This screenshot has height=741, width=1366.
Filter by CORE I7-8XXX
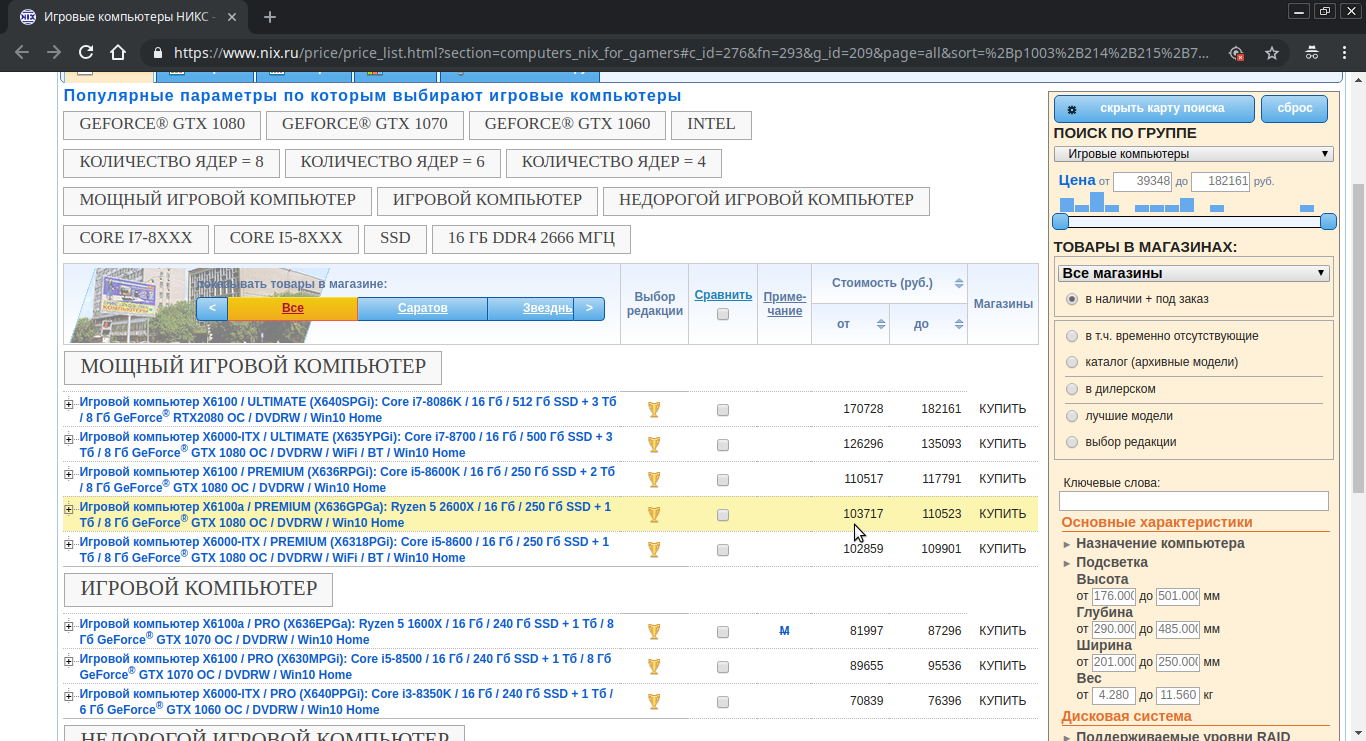pos(136,239)
